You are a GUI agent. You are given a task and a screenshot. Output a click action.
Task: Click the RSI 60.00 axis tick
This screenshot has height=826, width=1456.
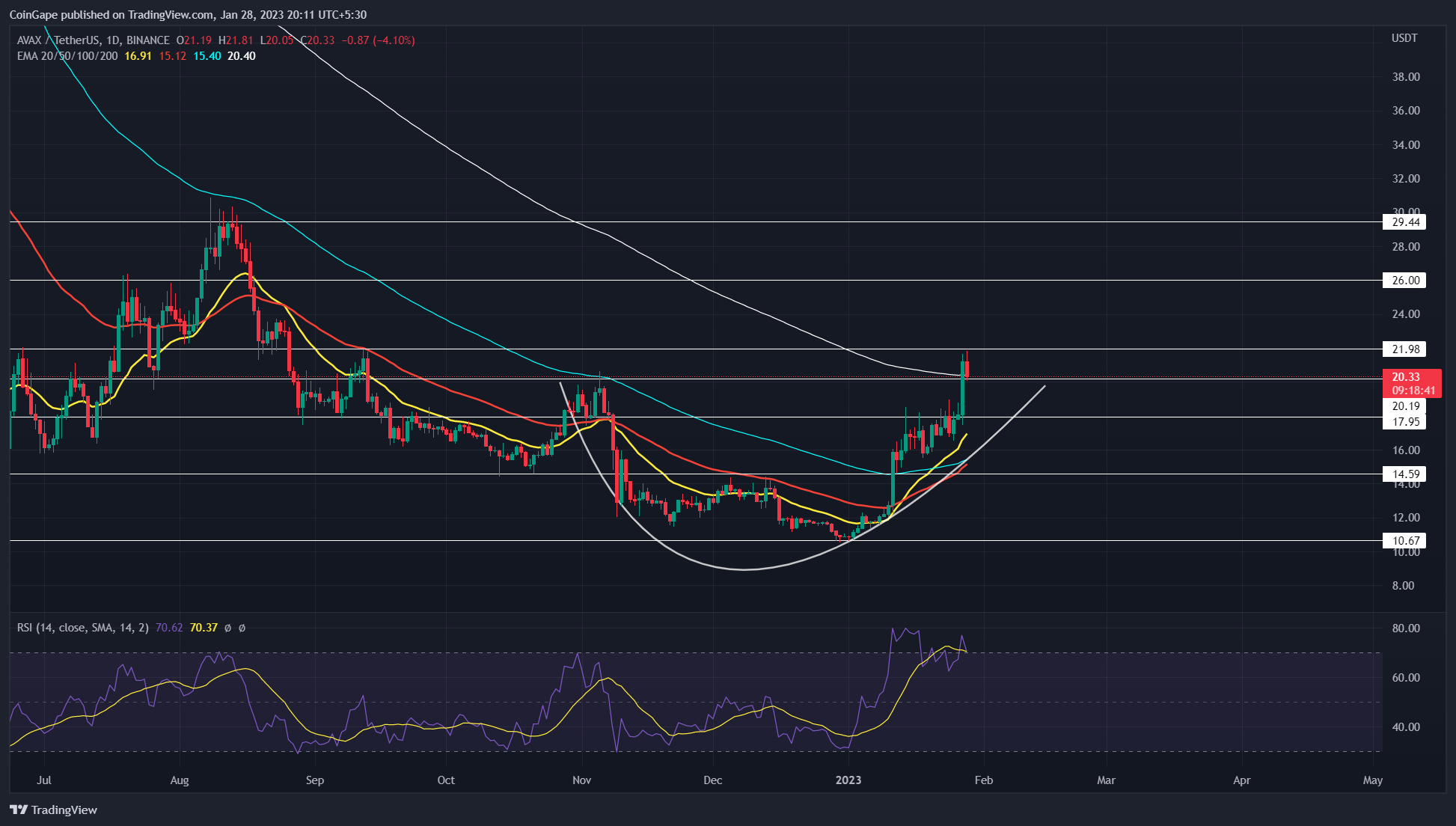point(1406,678)
